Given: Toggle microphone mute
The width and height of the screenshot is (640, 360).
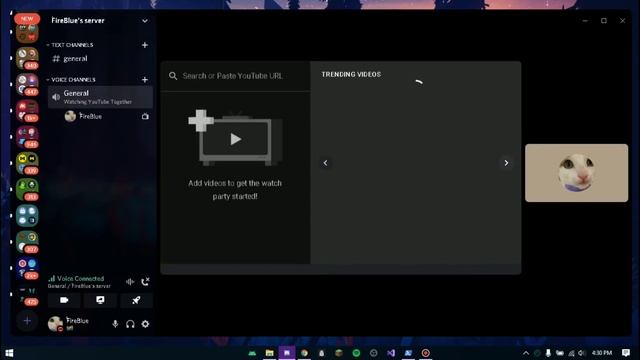Looking at the screenshot, I should click(115, 324).
